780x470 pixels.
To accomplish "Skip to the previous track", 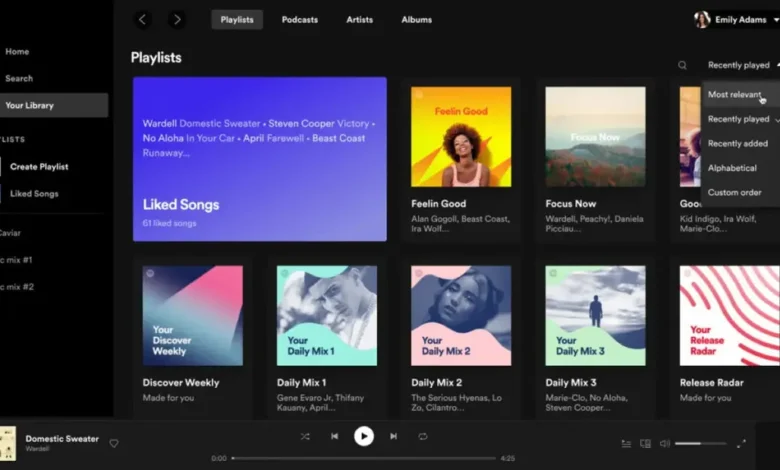I will click(x=334, y=436).
